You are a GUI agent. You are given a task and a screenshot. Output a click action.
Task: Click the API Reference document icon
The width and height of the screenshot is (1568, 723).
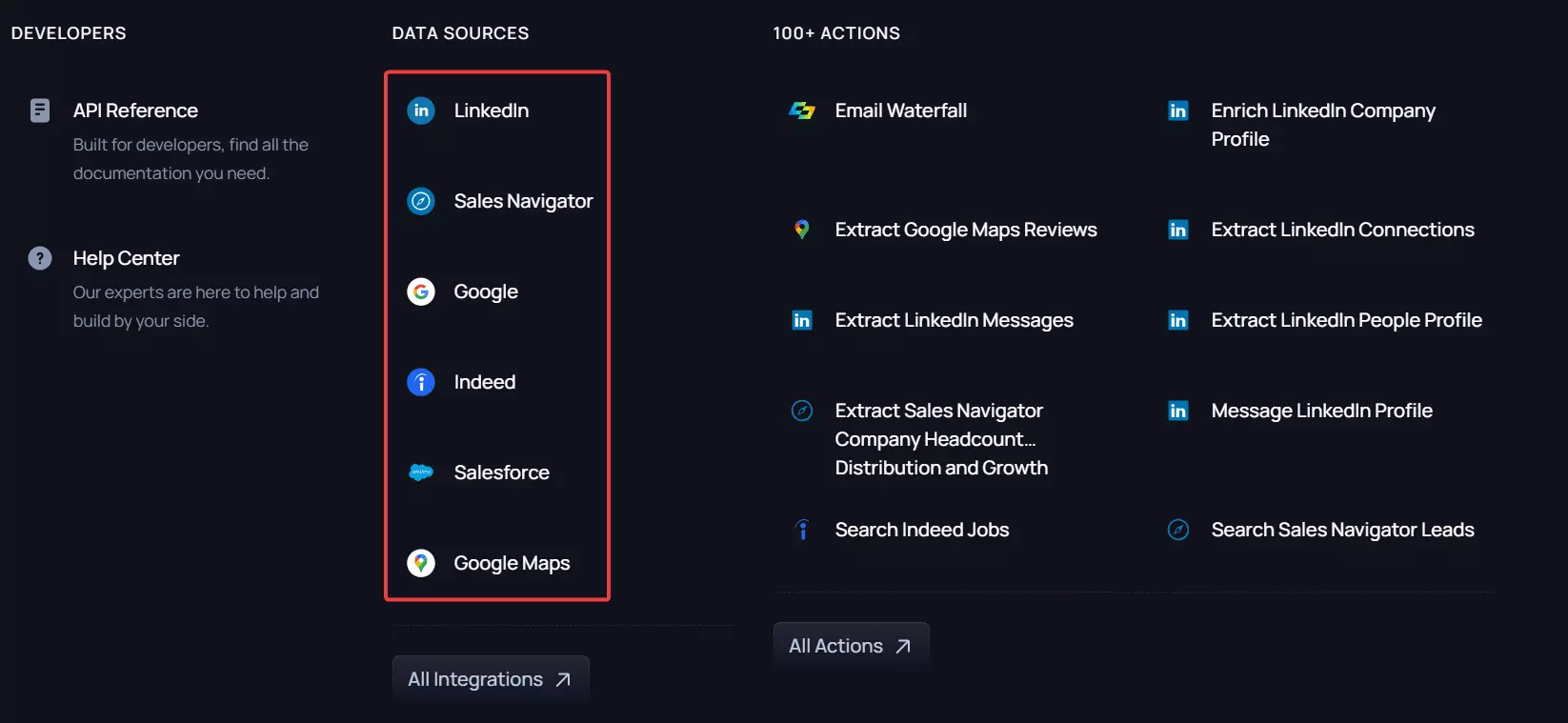coord(40,110)
